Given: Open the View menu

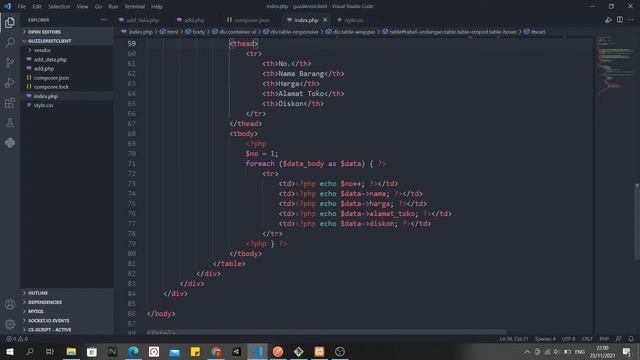Looking at the screenshot, I should (82, 7).
